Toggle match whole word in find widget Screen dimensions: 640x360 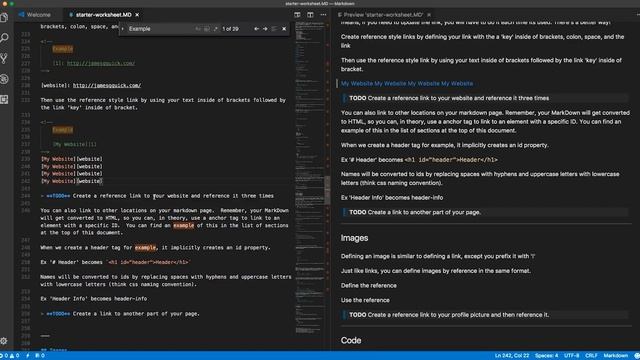pos(207,29)
